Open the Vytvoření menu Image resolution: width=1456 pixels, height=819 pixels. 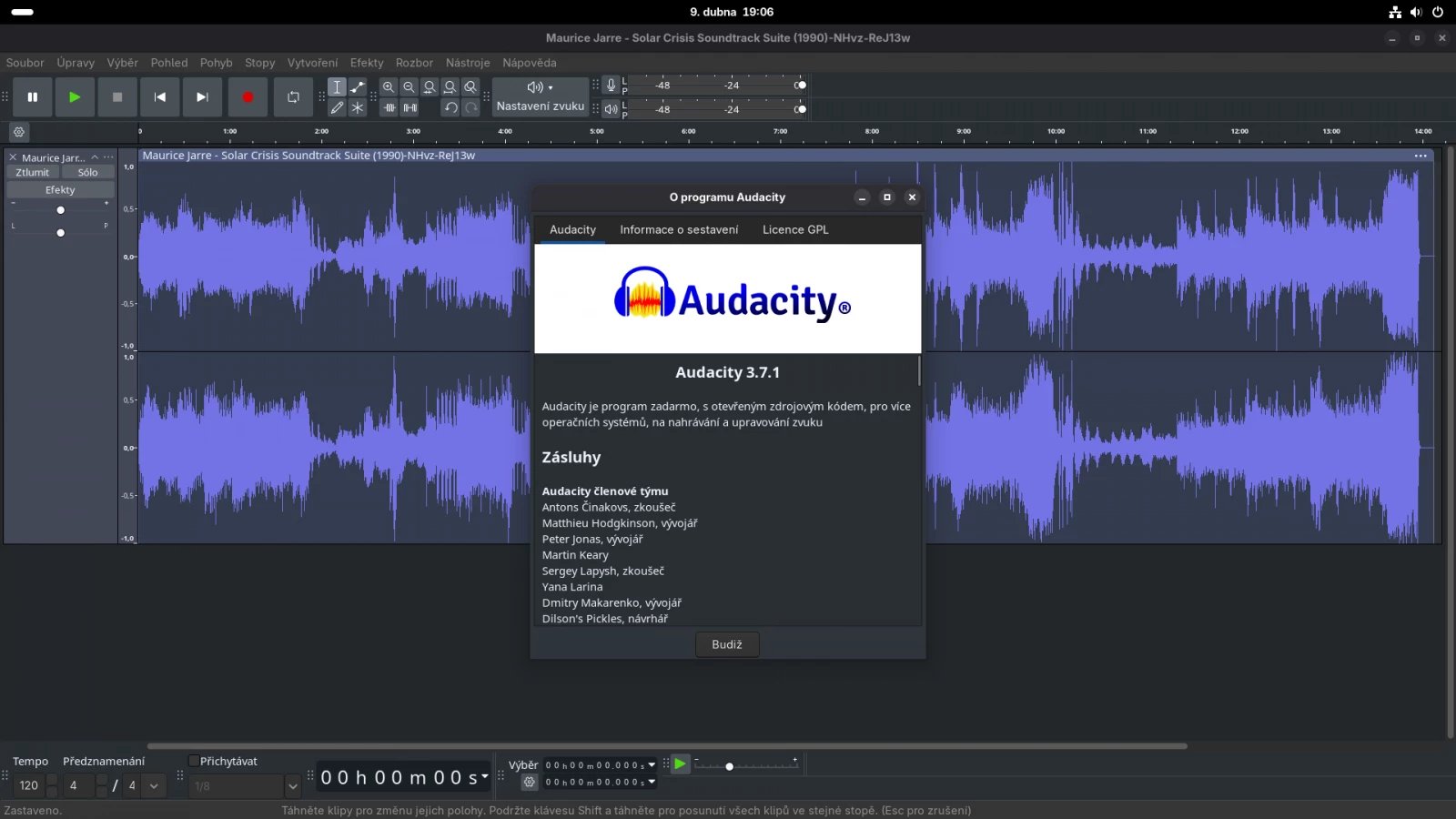(x=313, y=63)
